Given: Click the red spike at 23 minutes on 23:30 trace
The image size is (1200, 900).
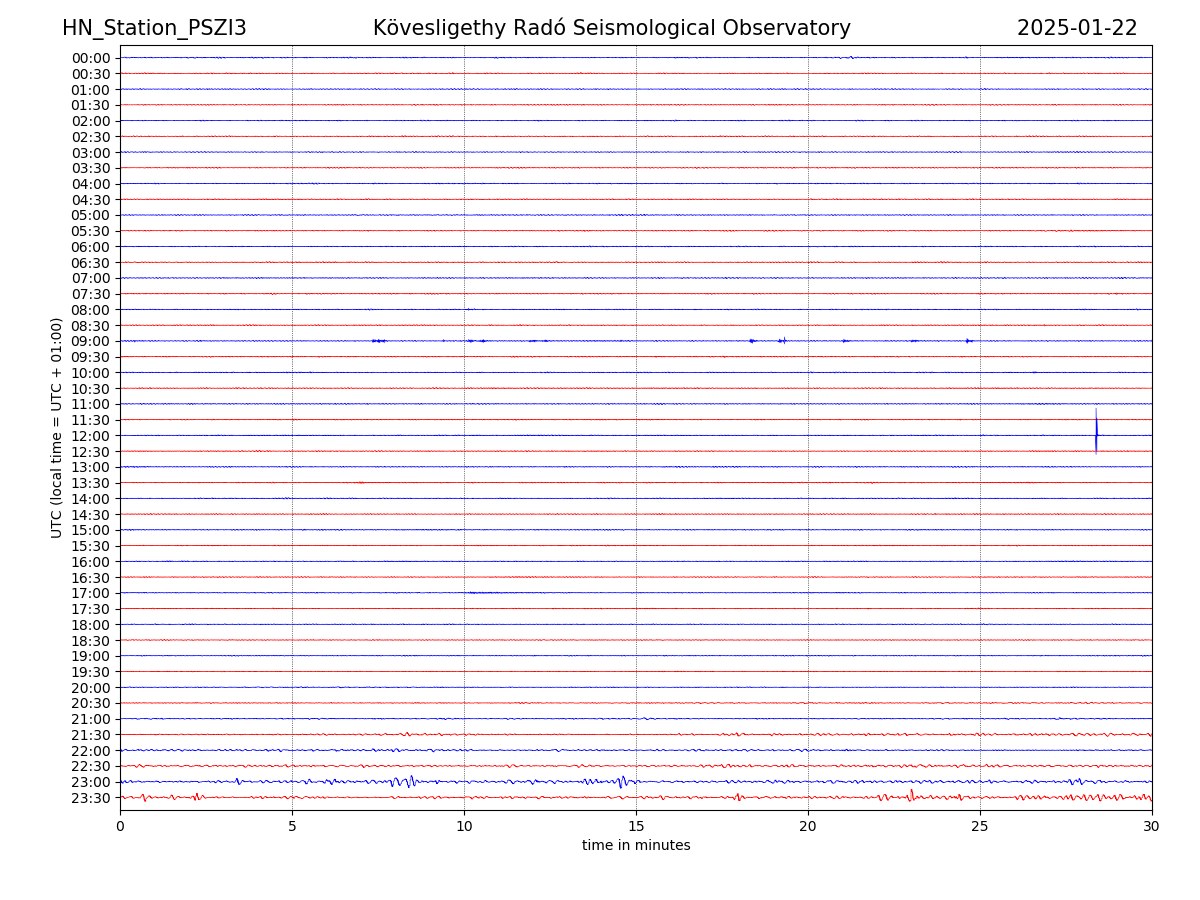Looking at the screenshot, I should 911,796.
